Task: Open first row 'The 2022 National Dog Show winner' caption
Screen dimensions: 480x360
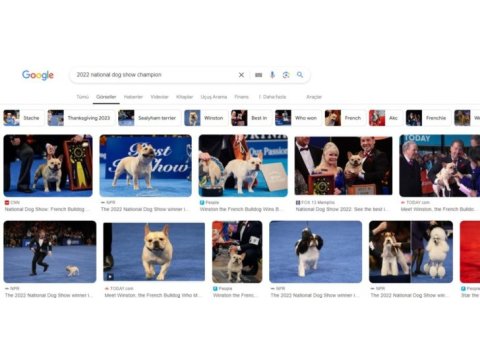Action: pyautogui.click(x=145, y=209)
